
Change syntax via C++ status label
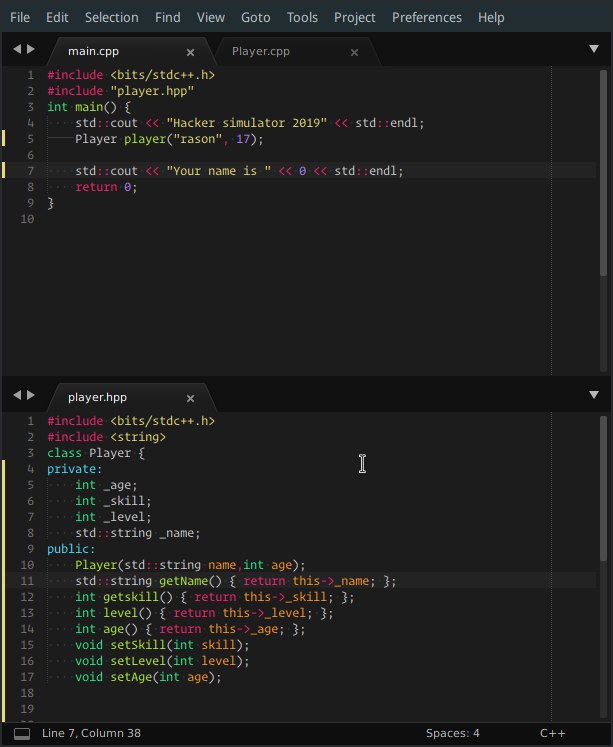[x=553, y=733]
